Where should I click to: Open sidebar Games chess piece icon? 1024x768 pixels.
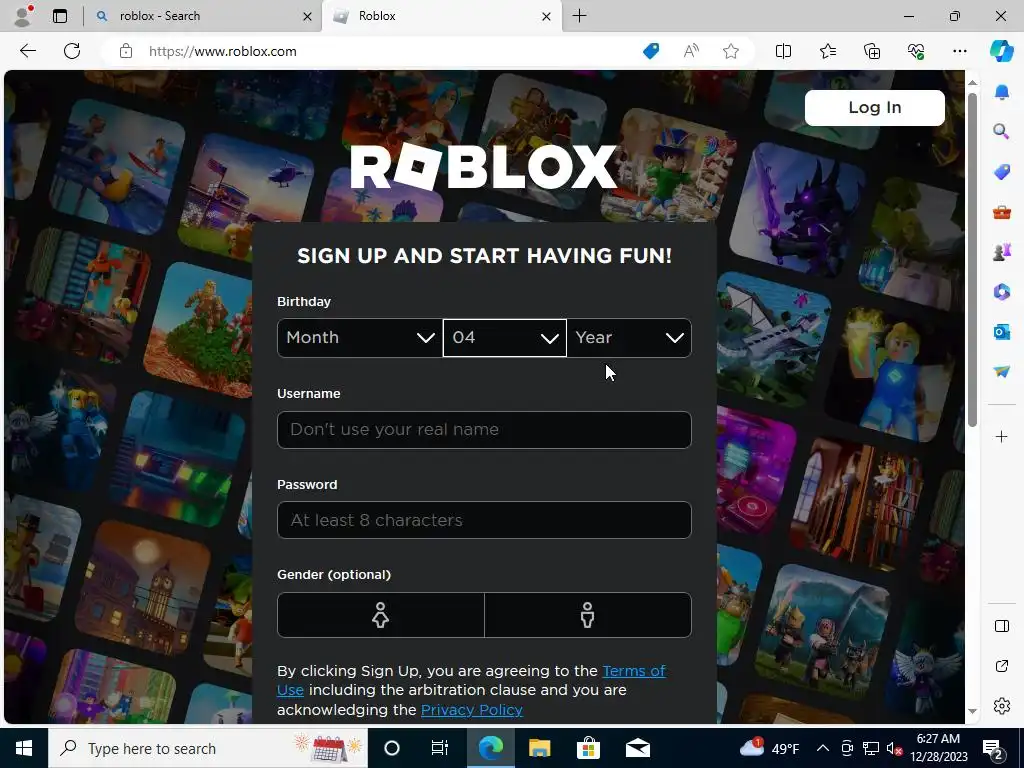pyautogui.click(x=1002, y=251)
